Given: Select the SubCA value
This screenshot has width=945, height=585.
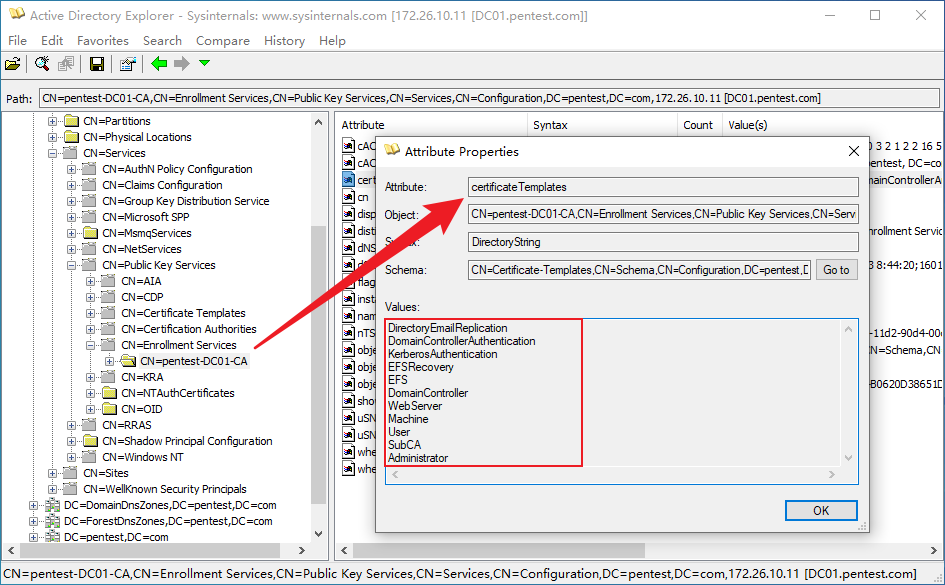Looking at the screenshot, I should pyautogui.click(x=404, y=445).
